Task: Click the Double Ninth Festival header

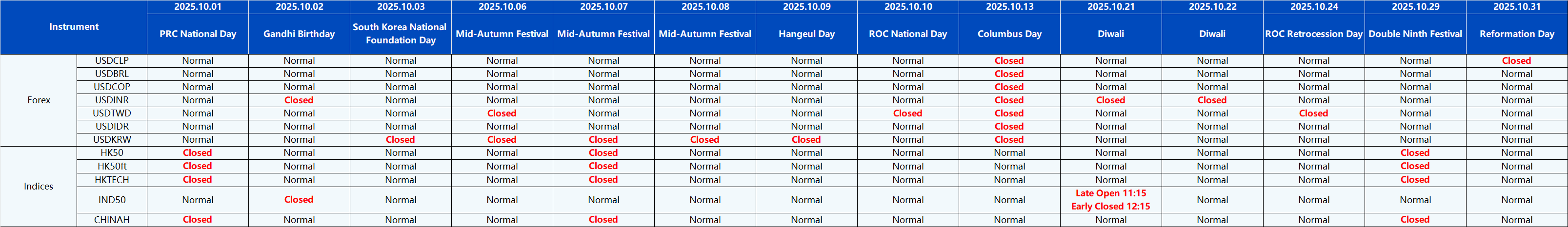Action: pyautogui.click(x=1415, y=34)
